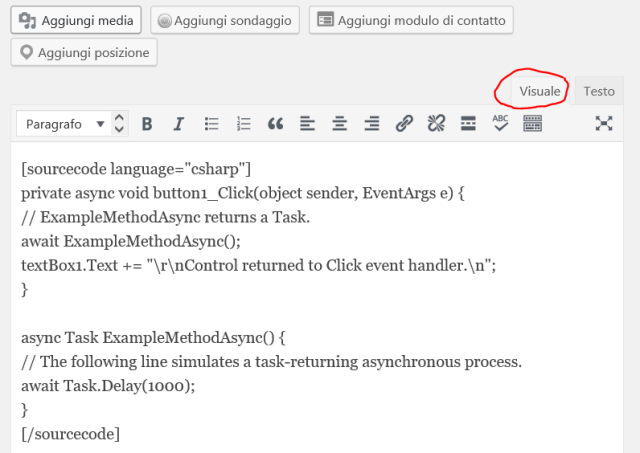Insert or edit a link
The height and width of the screenshot is (453, 640).
[404, 124]
